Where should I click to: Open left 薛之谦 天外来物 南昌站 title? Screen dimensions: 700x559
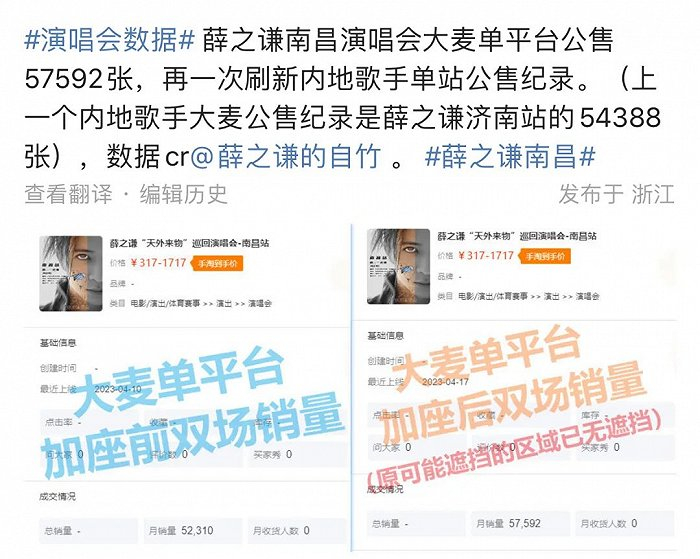click(x=190, y=243)
